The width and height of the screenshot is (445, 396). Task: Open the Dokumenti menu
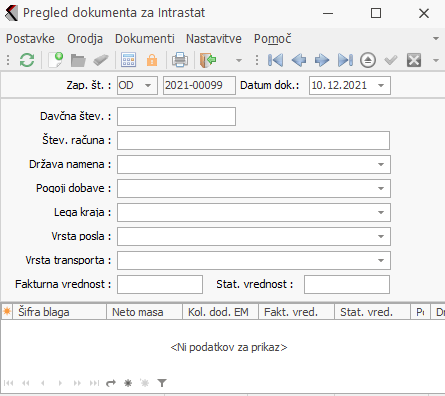[145, 39]
